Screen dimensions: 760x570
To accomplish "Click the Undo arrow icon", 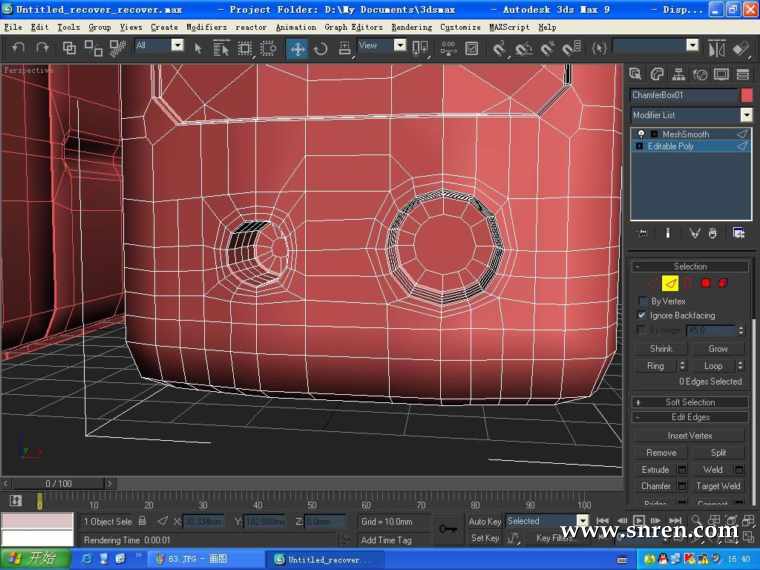I will click(17, 48).
